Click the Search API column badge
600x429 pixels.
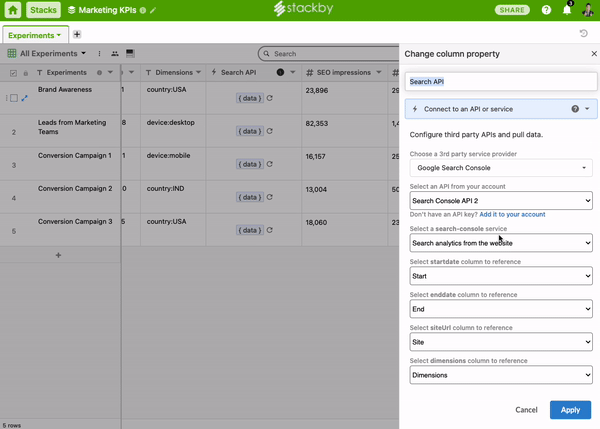pos(280,72)
